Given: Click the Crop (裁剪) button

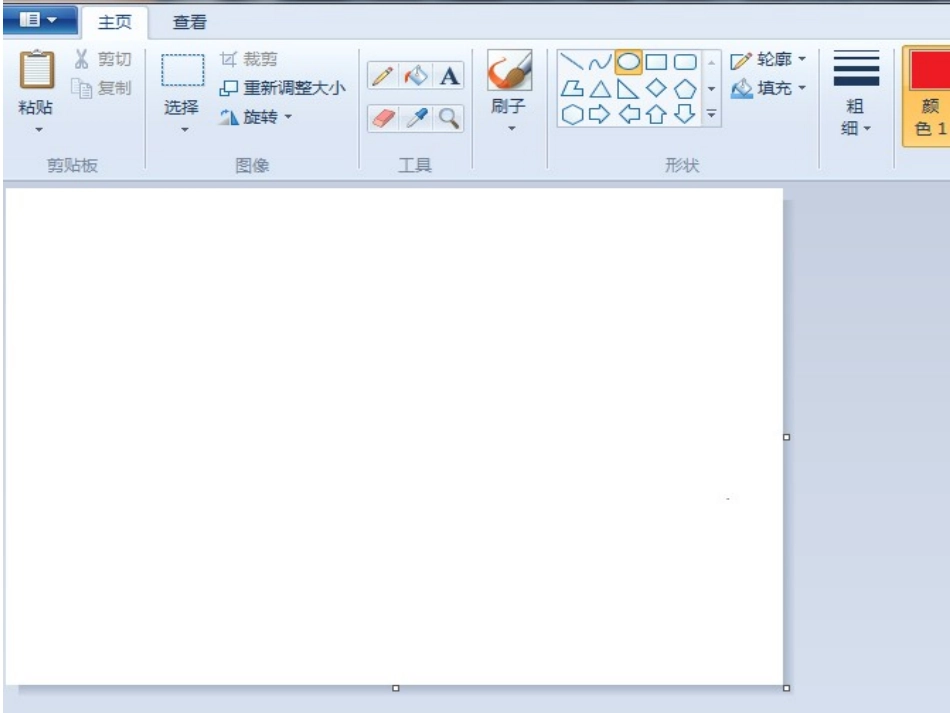Looking at the screenshot, I should coord(248,59).
